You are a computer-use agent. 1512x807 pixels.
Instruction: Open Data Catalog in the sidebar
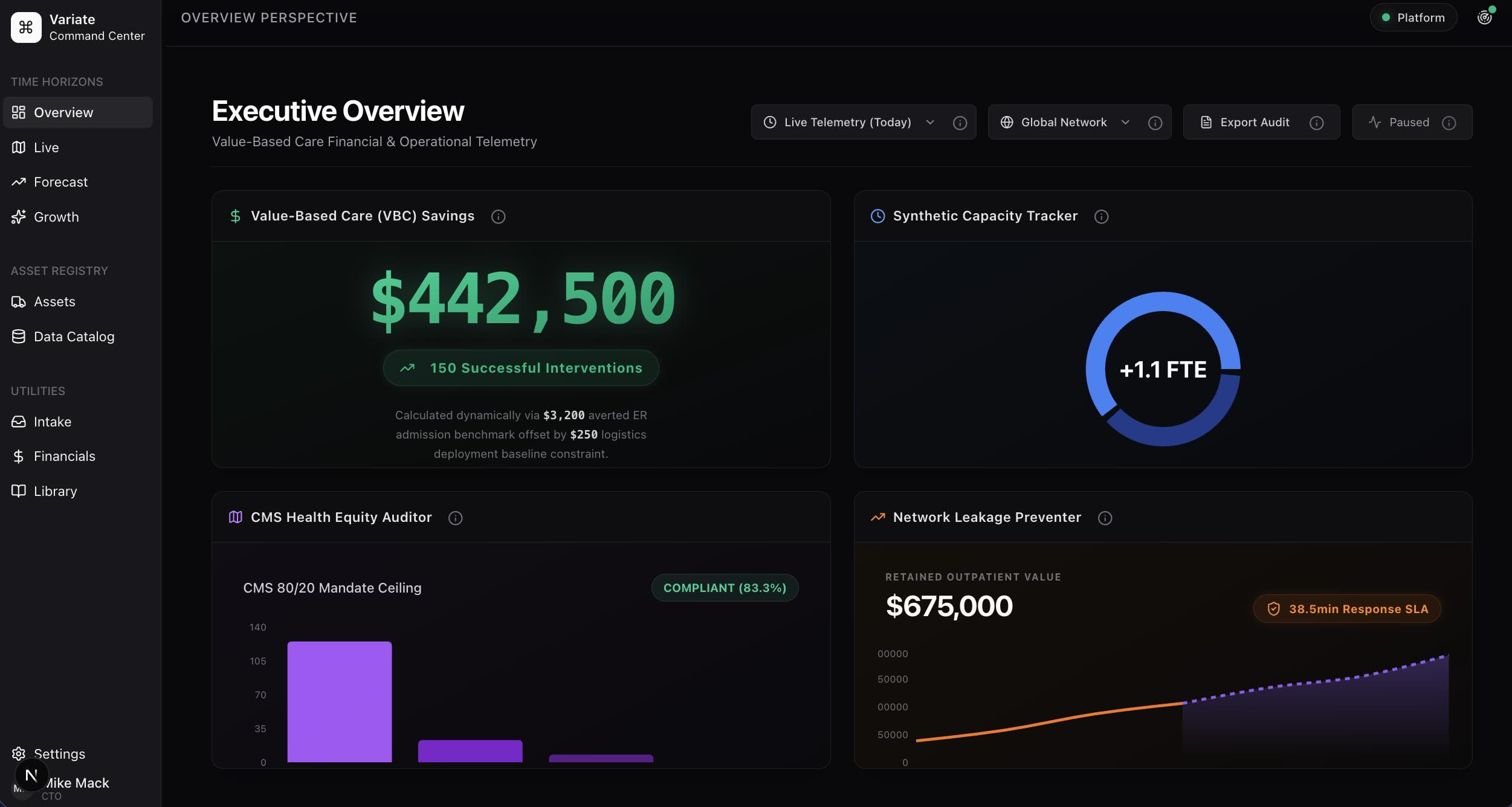[74, 336]
